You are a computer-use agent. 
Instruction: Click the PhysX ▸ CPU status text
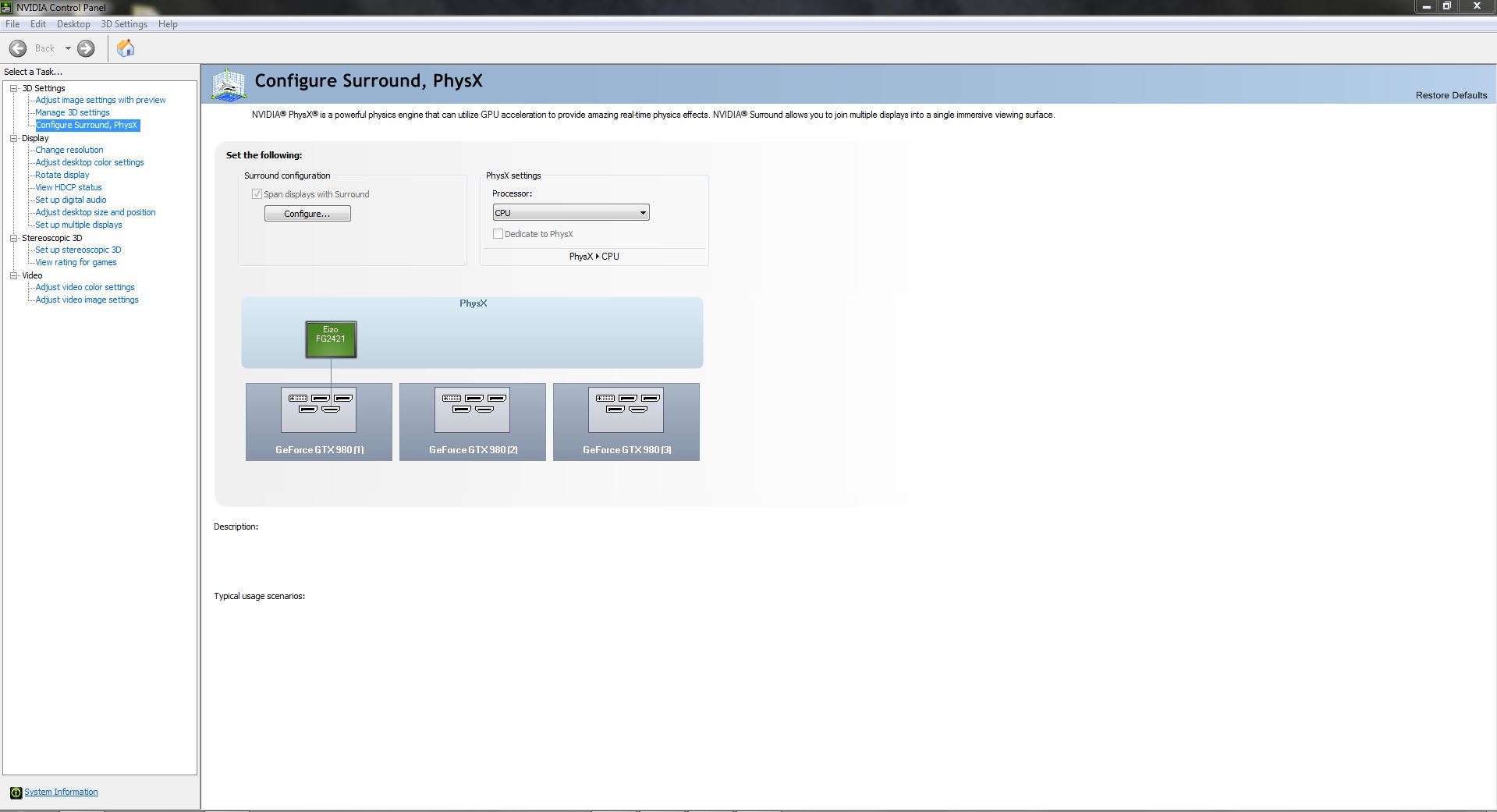(594, 257)
